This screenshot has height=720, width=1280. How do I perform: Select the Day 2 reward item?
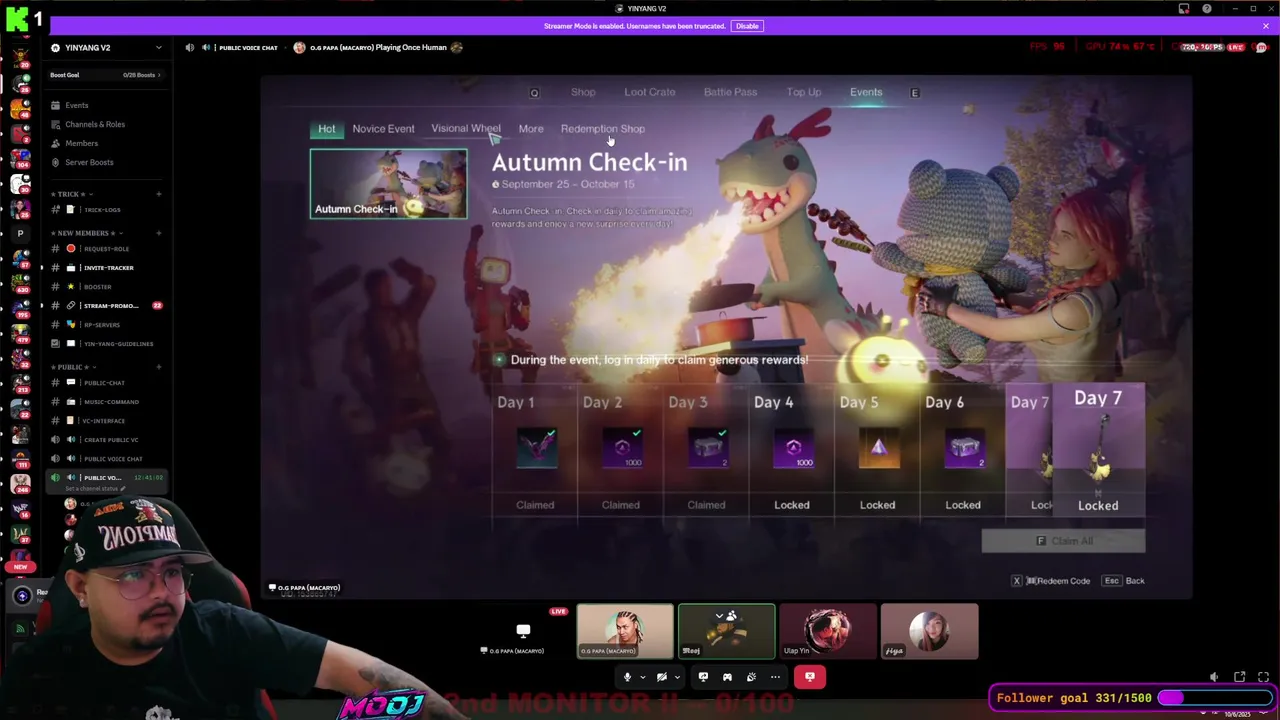coord(622,448)
